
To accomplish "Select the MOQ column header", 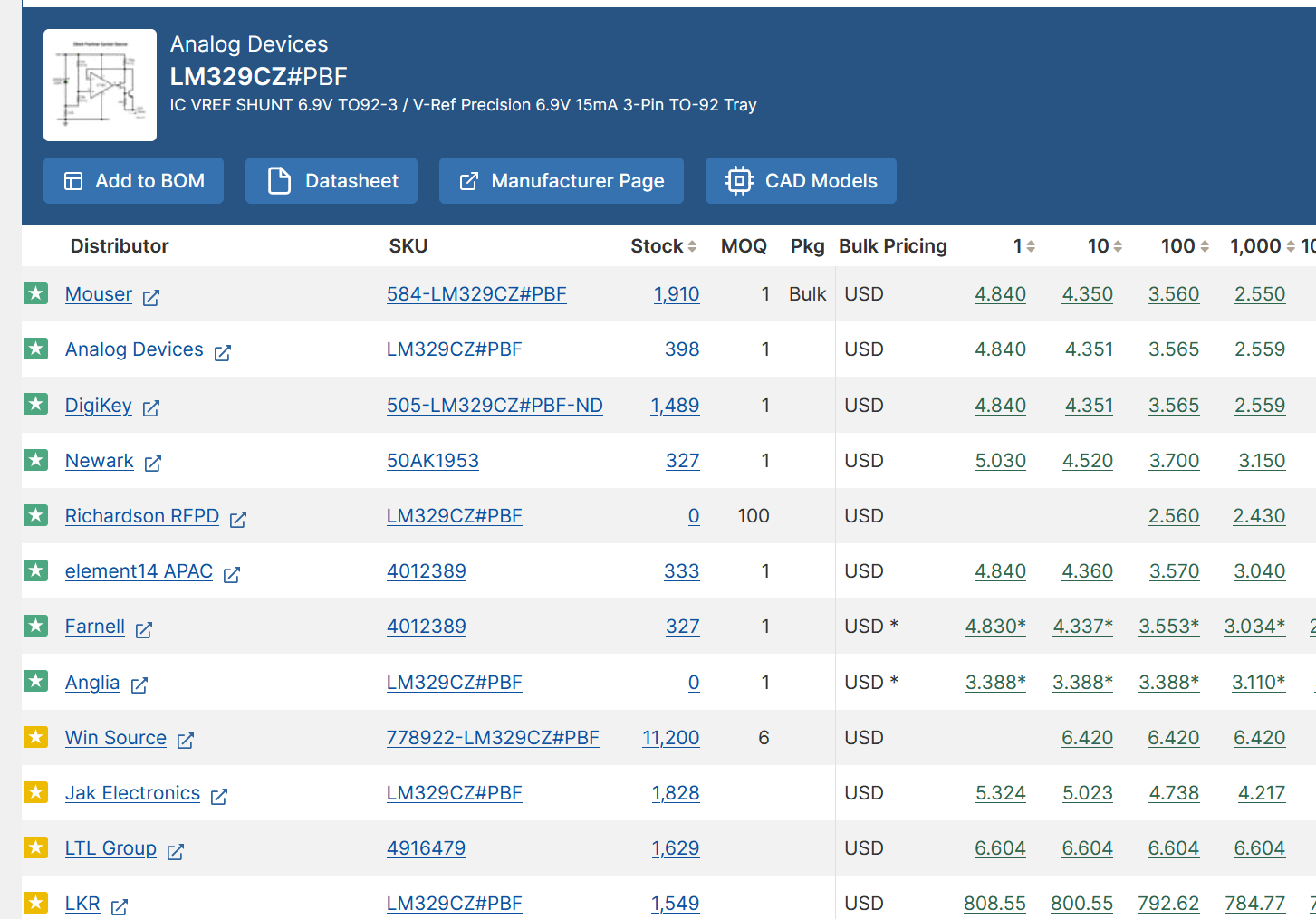I will [744, 246].
